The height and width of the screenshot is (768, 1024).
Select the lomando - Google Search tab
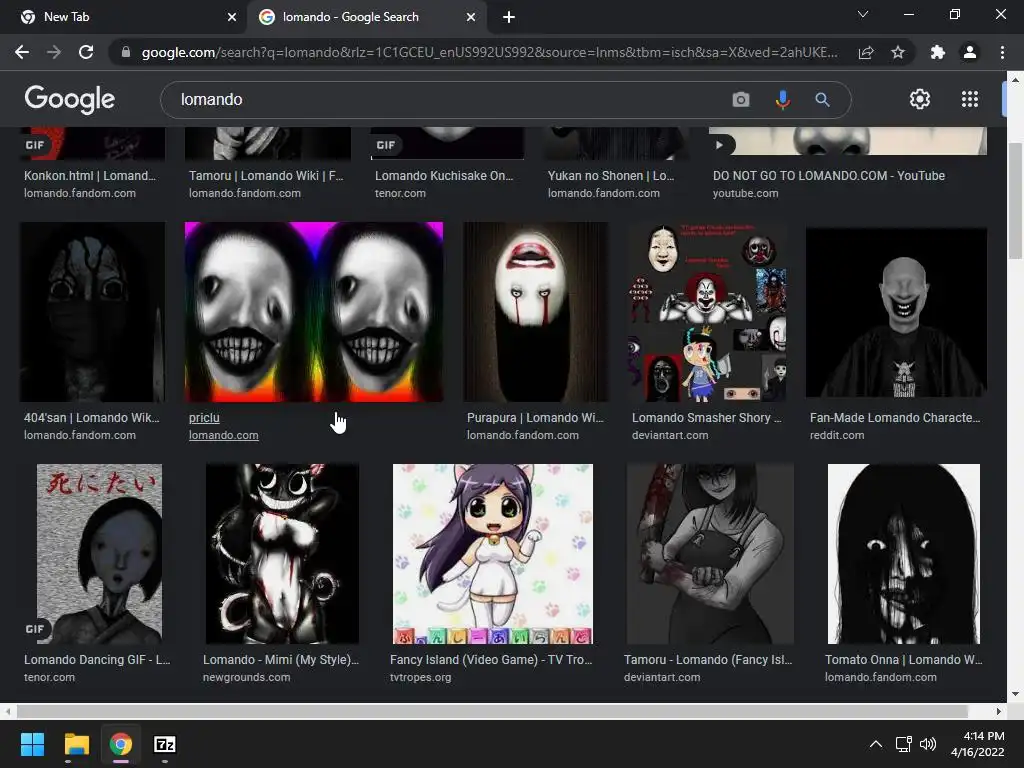click(x=366, y=17)
